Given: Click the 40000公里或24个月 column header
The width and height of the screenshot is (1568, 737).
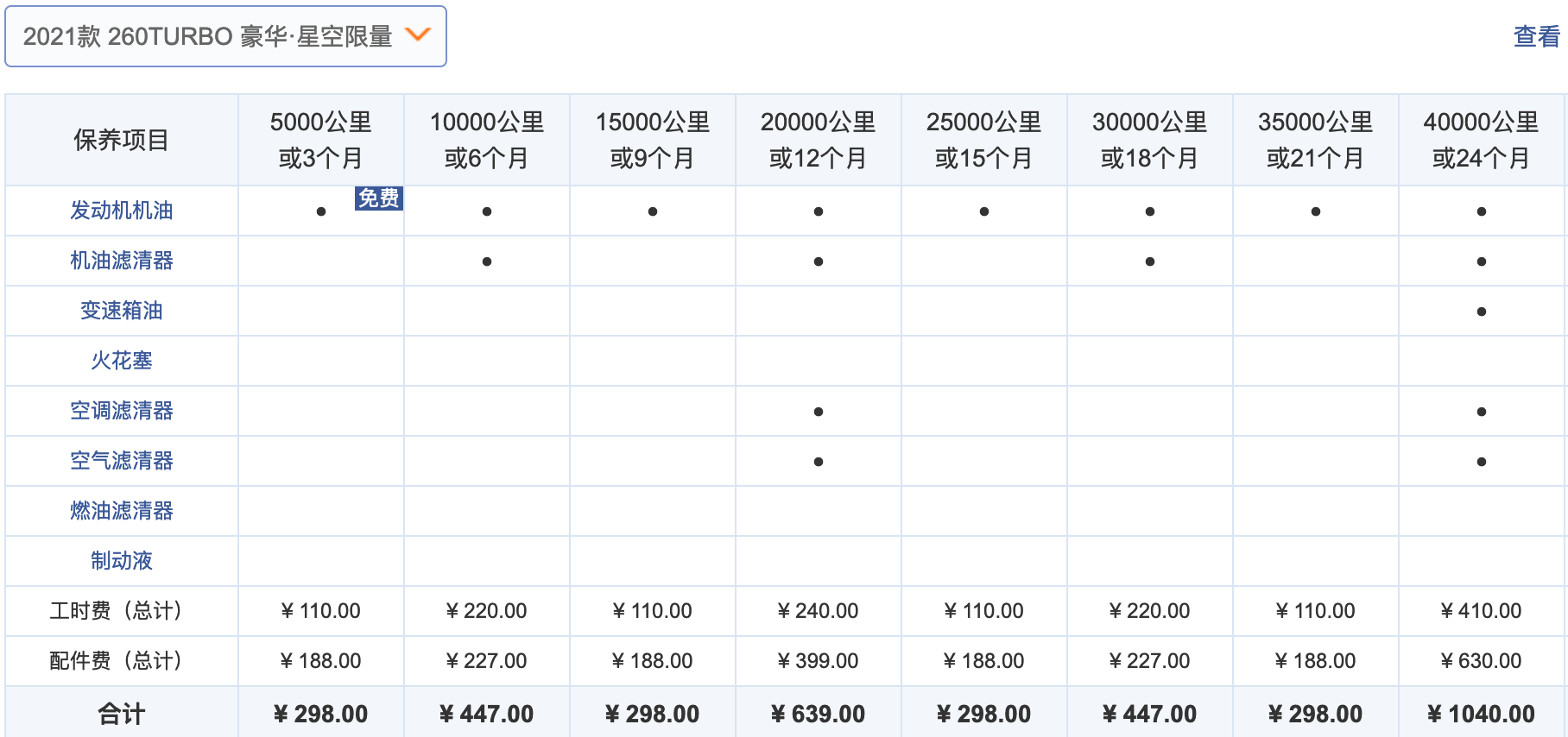Looking at the screenshot, I should click(x=1482, y=140).
